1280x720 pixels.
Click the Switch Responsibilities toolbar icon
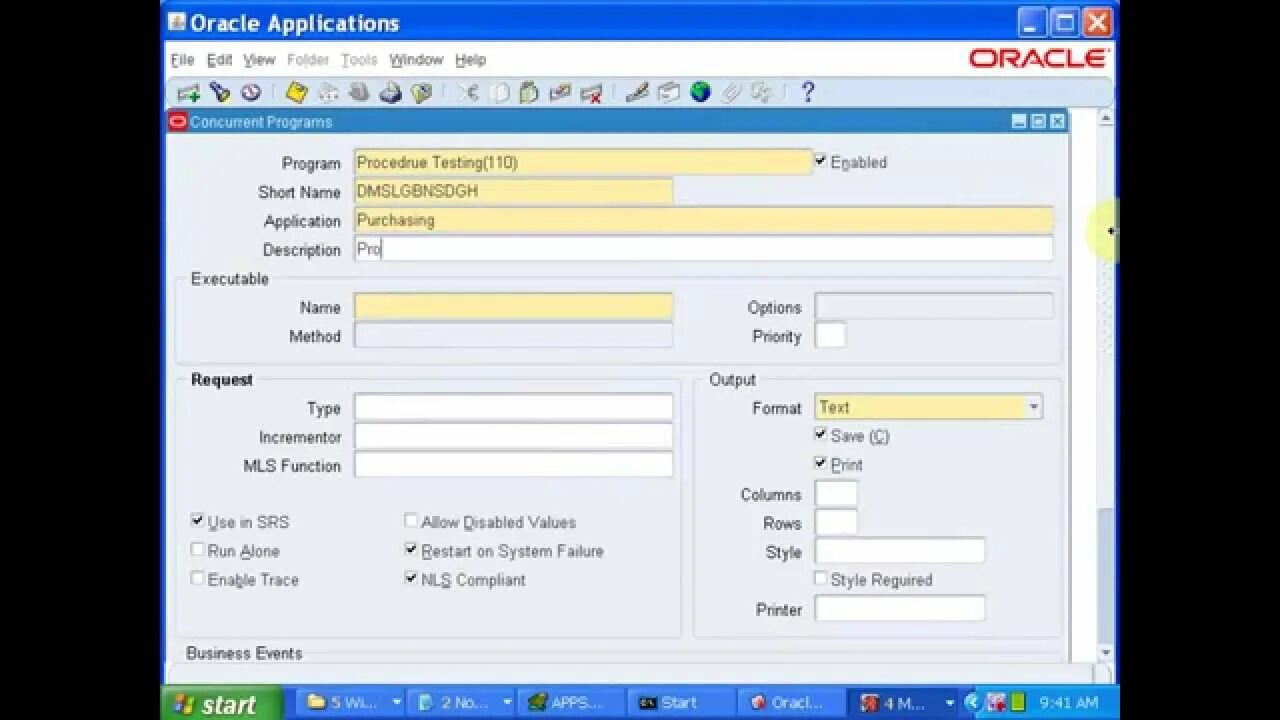(x=359, y=93)
